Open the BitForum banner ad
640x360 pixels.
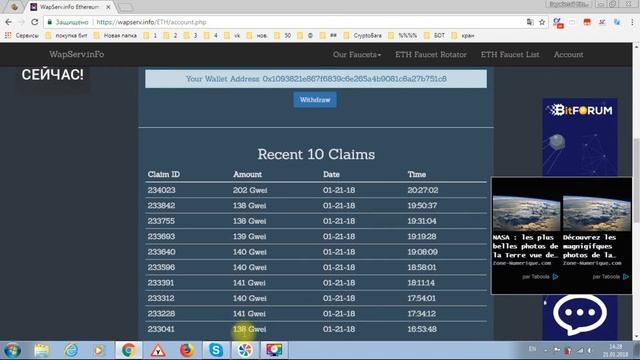[x=580, y=137]
